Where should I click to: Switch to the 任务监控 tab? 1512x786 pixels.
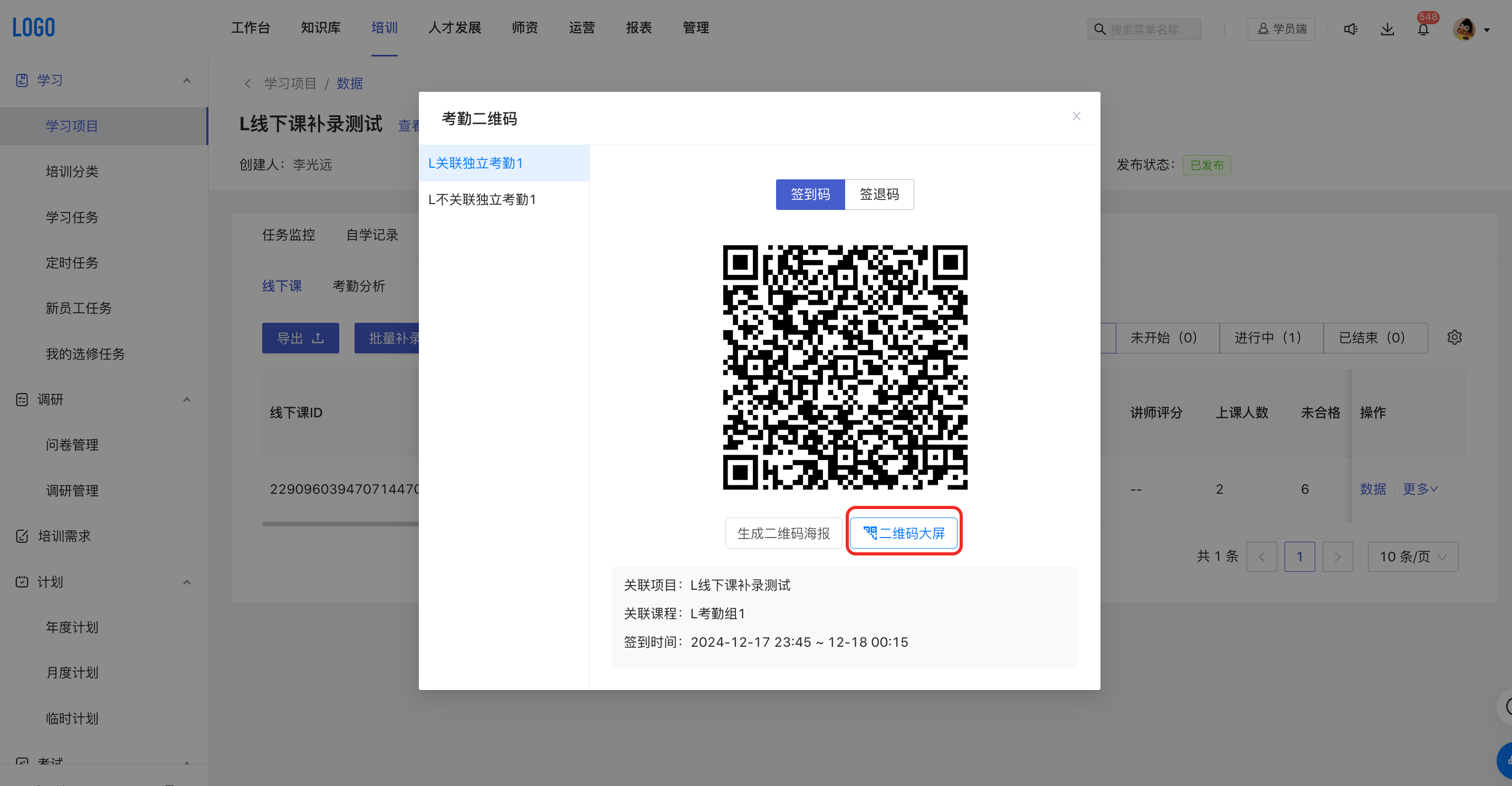(x=289, y=235)
